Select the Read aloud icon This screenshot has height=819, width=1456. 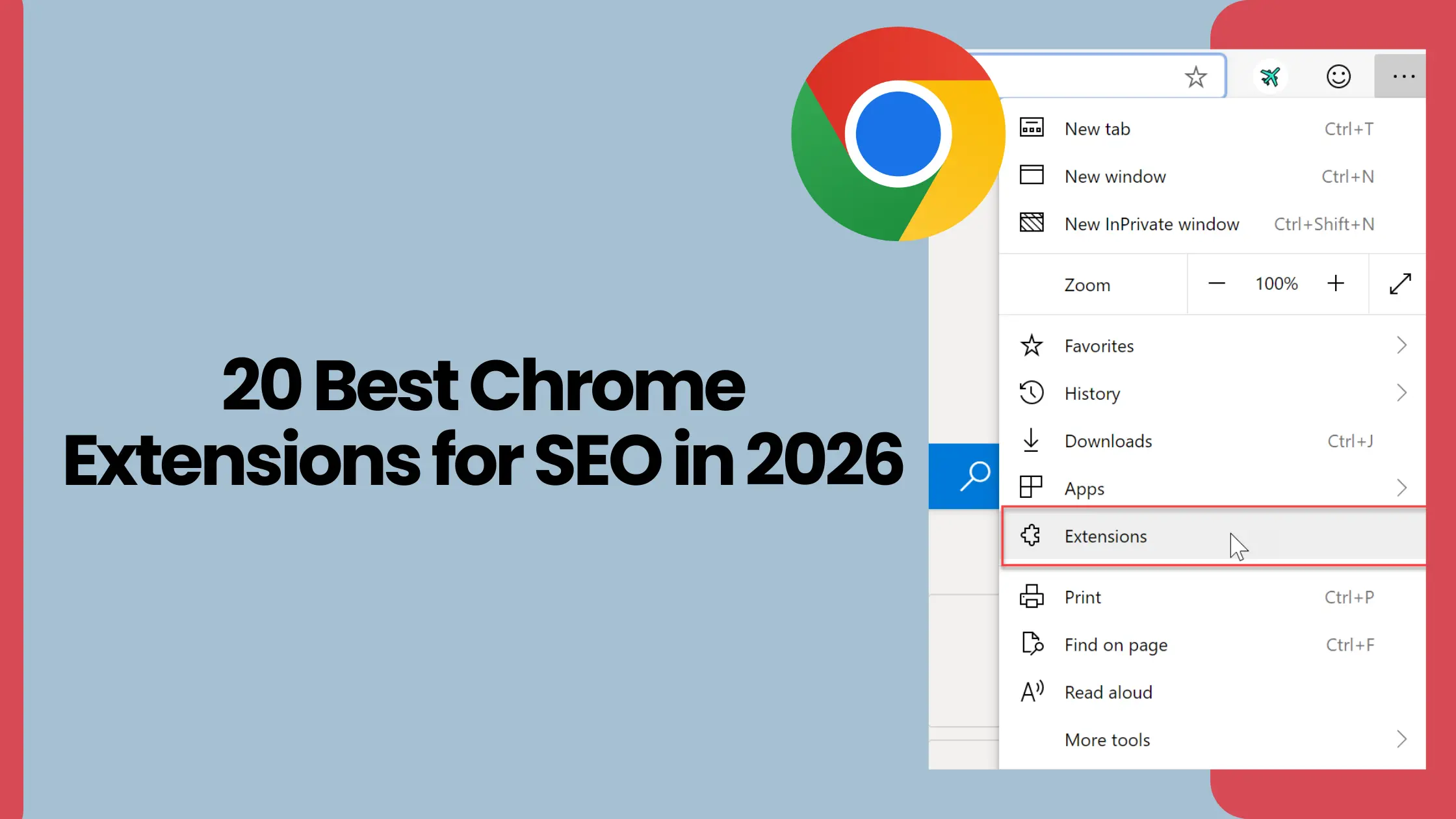(x=1031, y=692)
